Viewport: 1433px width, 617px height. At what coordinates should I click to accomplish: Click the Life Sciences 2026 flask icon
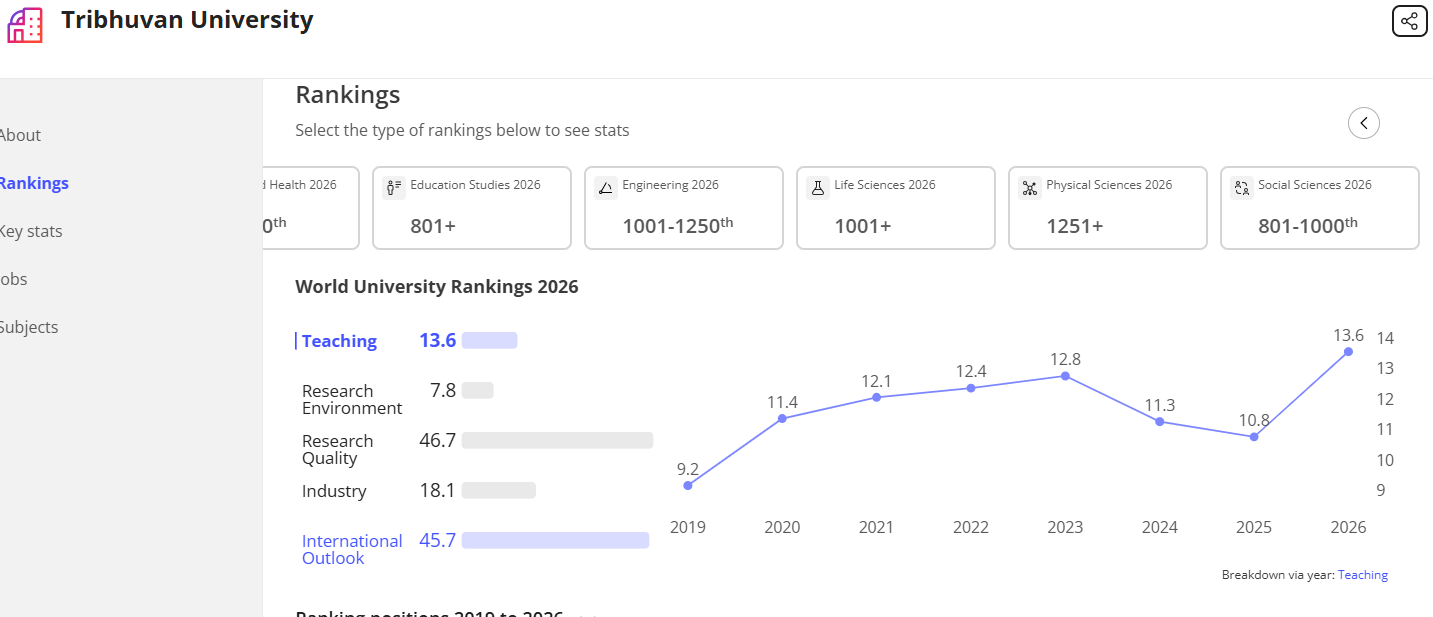818,188
